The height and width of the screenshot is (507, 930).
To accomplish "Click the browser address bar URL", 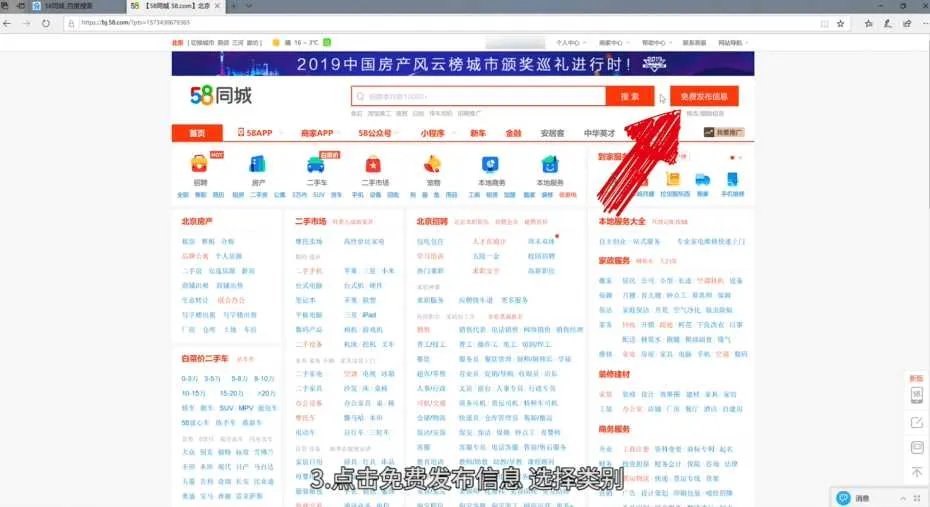I will pos(136,23).
